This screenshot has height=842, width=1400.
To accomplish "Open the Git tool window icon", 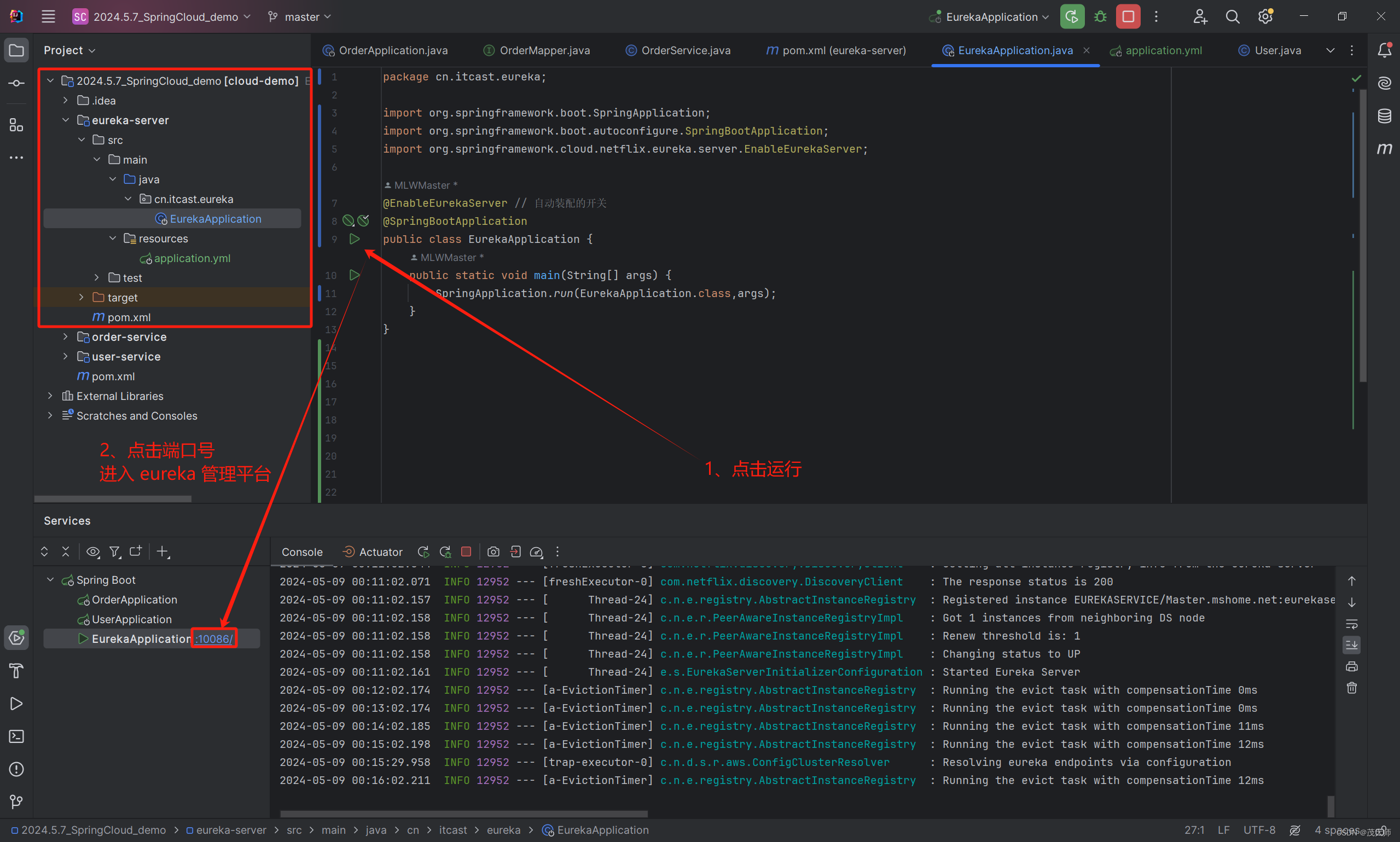I will click(x=16, y=802).
